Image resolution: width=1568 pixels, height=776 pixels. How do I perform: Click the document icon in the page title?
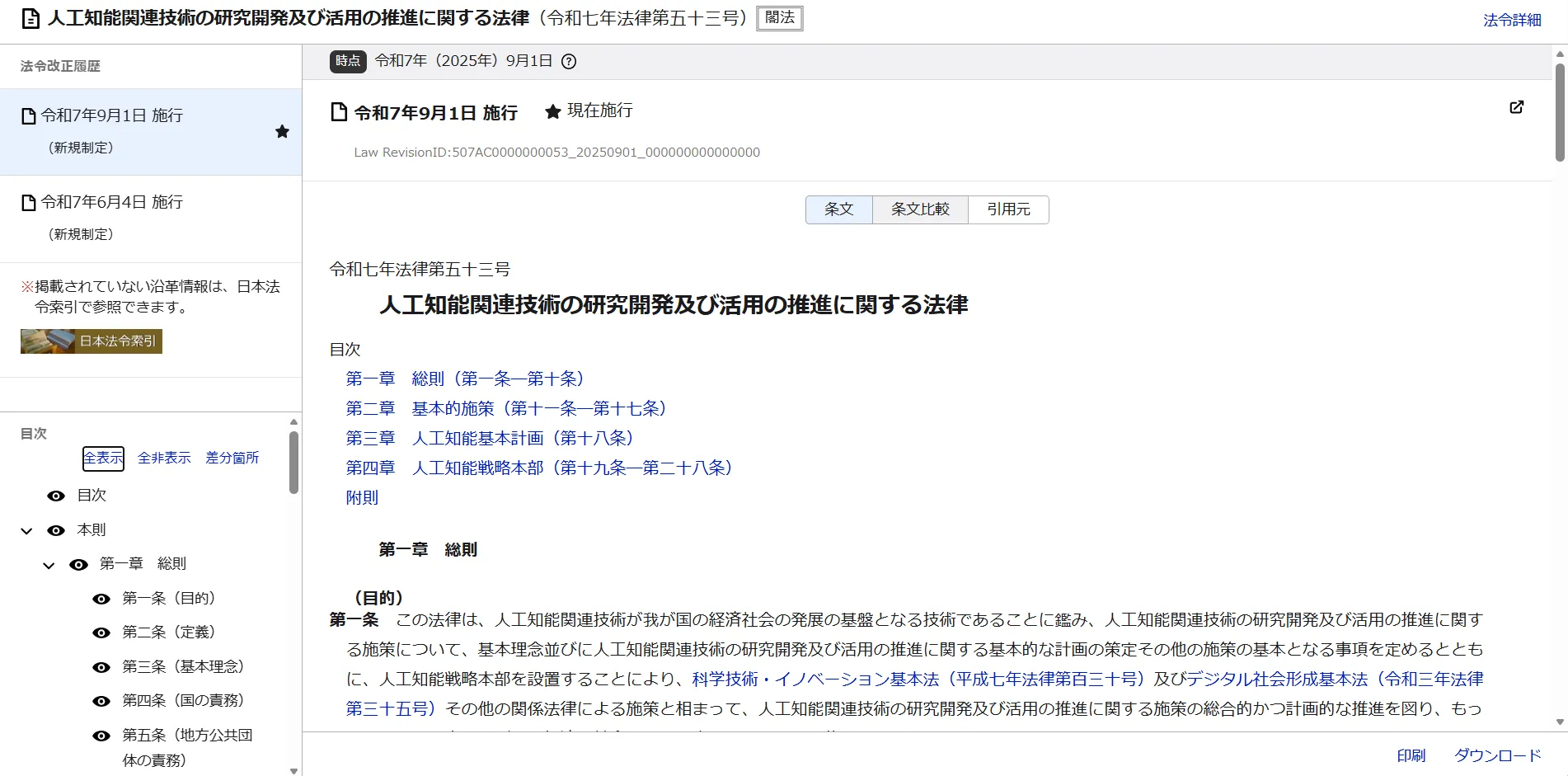[31, 18]
